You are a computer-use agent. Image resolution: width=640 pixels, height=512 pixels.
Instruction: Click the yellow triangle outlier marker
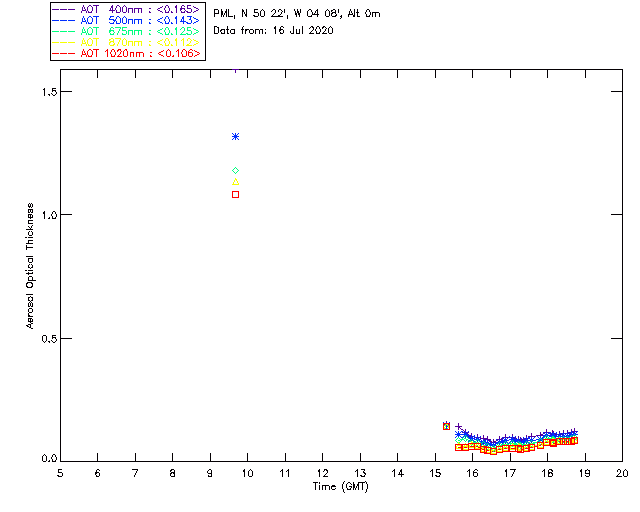pyautogui.click(x=235, y=182)
